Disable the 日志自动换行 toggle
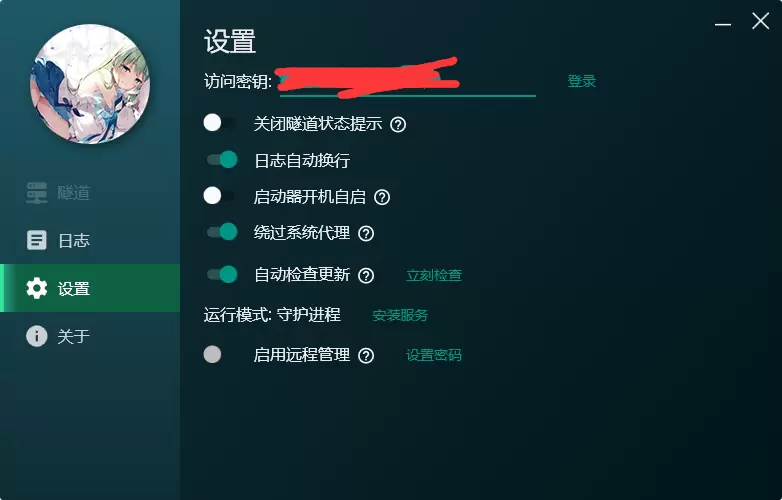This screenshot has height=500, width=782. click(x=221, y=160)
